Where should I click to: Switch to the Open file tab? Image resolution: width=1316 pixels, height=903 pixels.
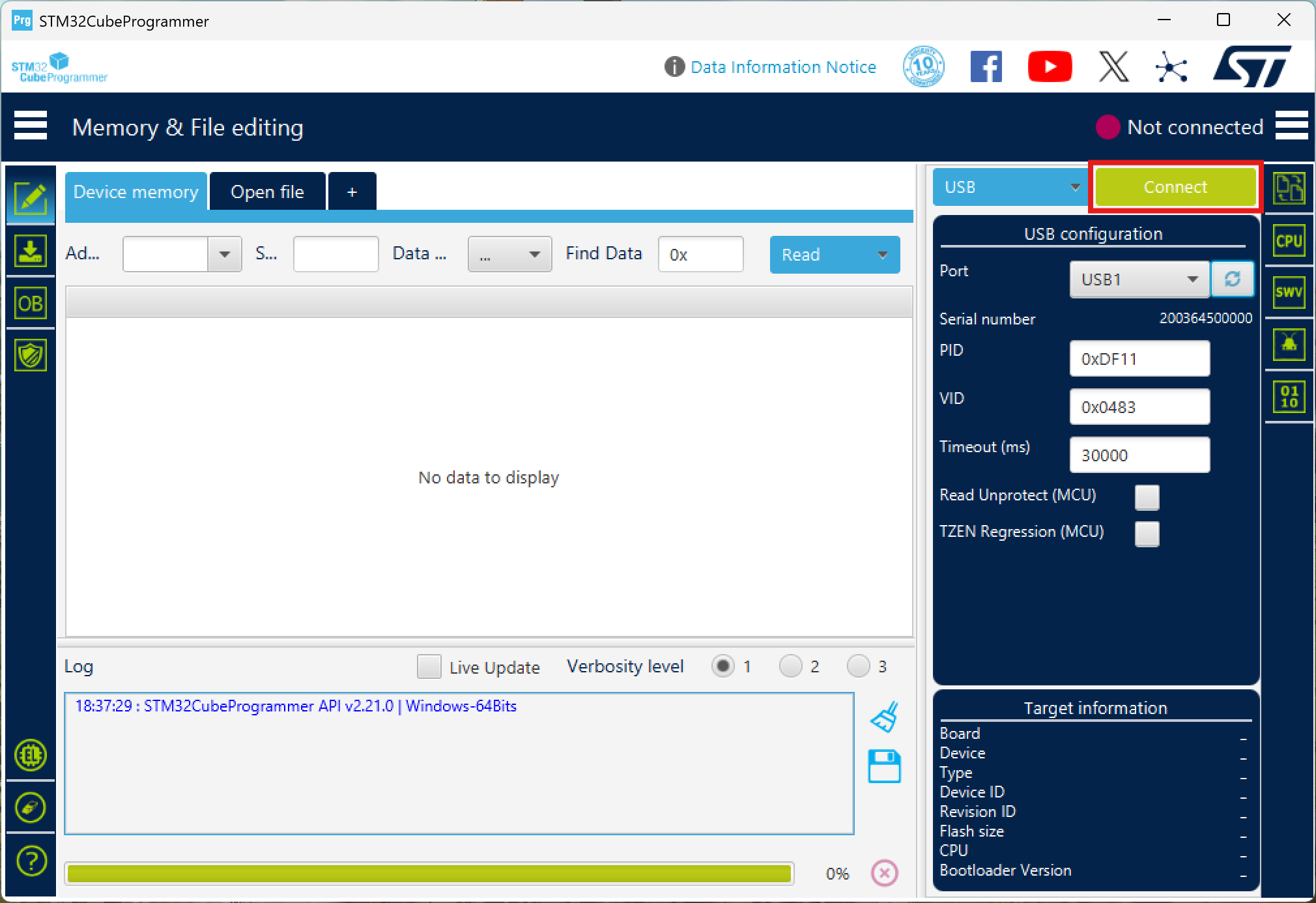pyautogui.click(x=267, y=192)
